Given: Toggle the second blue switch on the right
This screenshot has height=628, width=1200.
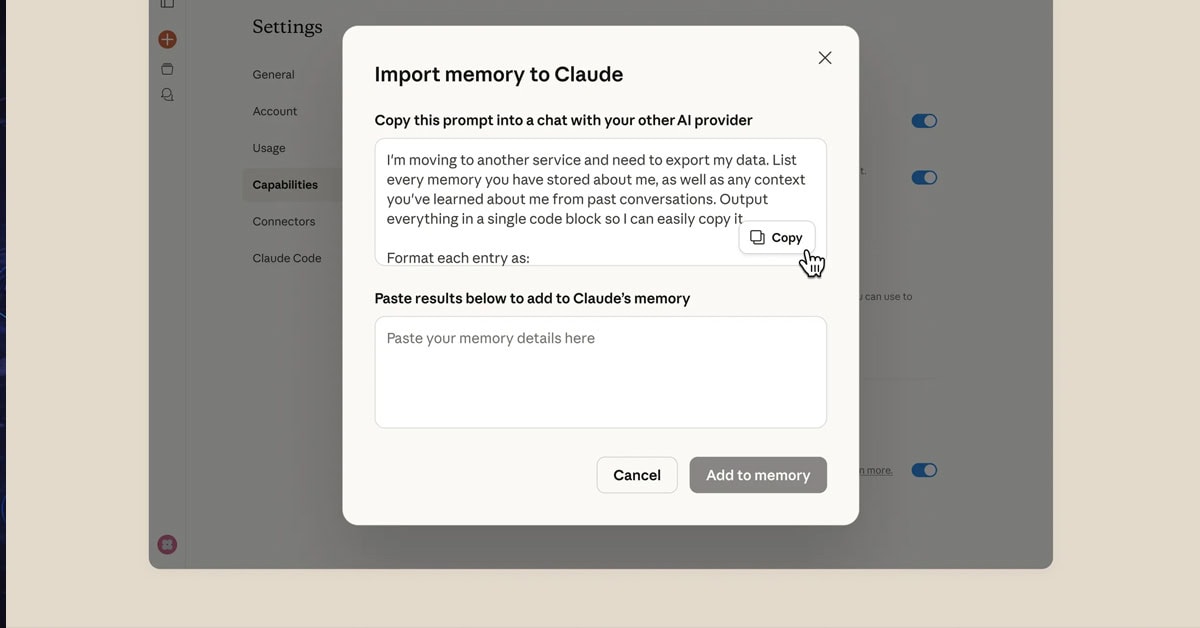Looking at the screenshot, I should [924, 178].
